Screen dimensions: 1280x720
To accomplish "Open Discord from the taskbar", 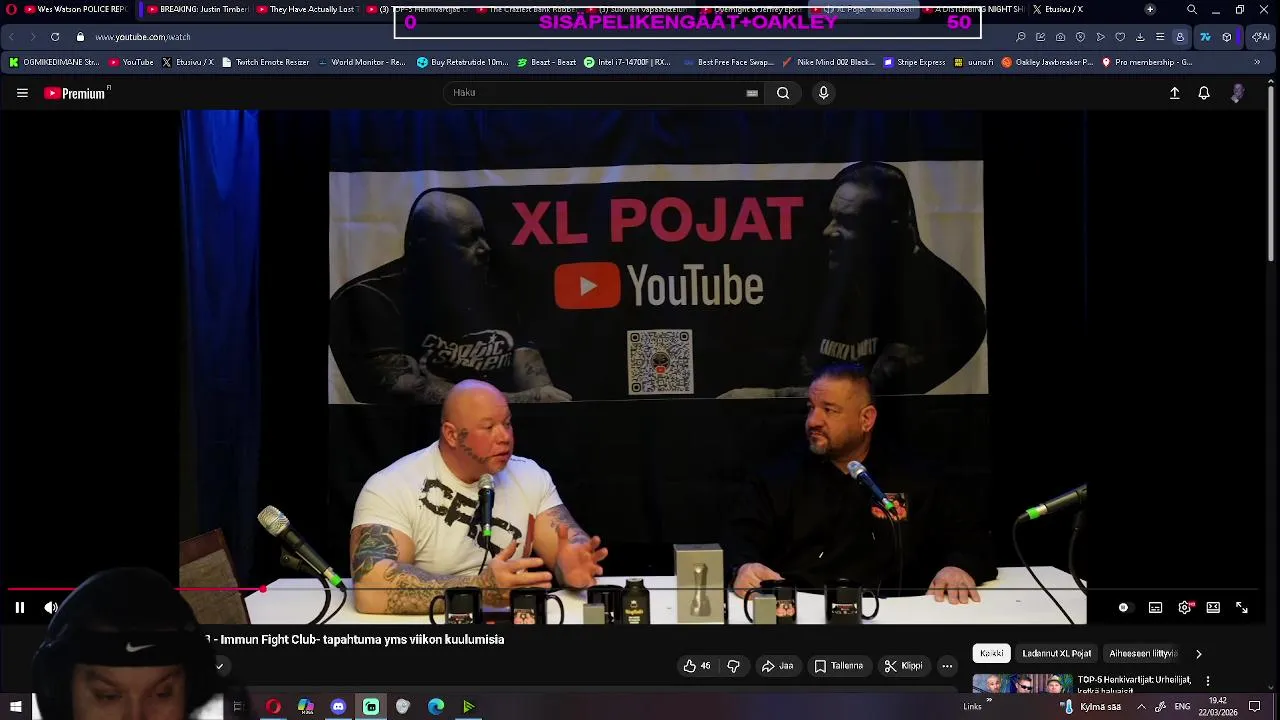I will click(338, 707).
